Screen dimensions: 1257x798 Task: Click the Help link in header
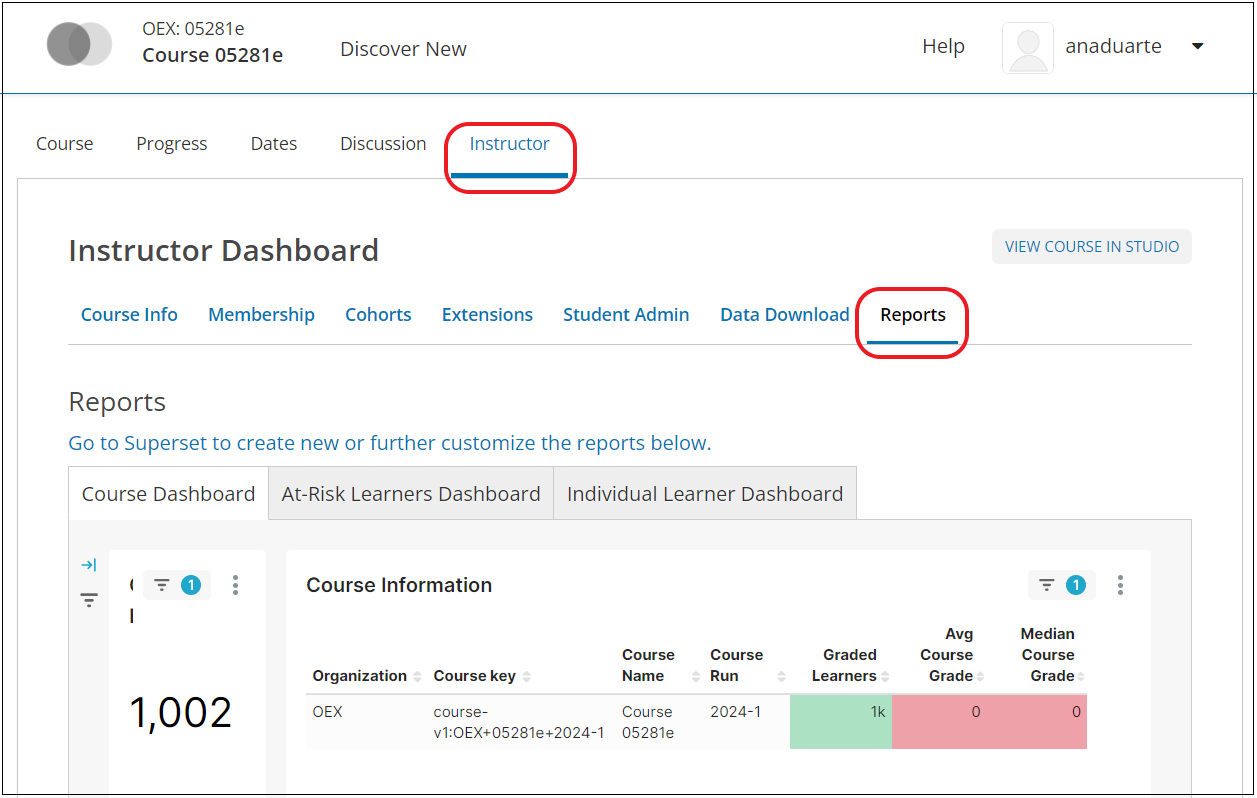click(943, 46)
